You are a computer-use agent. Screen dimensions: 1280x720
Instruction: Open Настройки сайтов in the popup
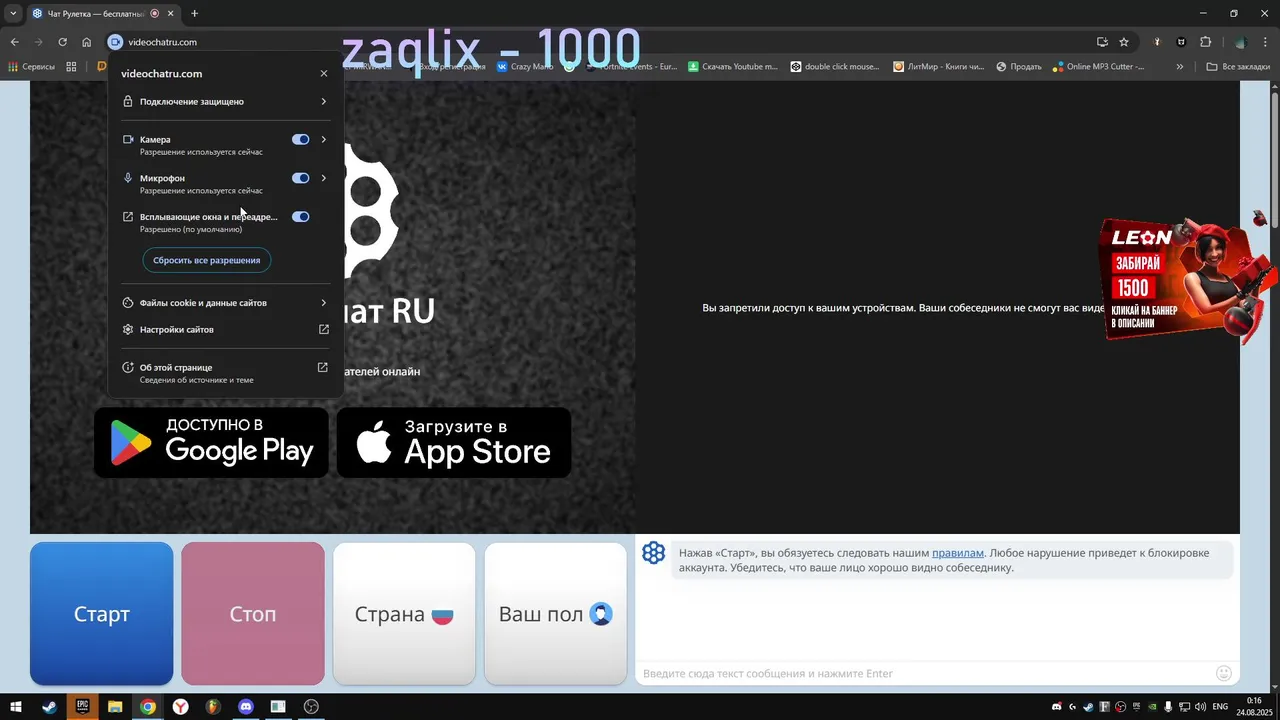click(225, 329)
